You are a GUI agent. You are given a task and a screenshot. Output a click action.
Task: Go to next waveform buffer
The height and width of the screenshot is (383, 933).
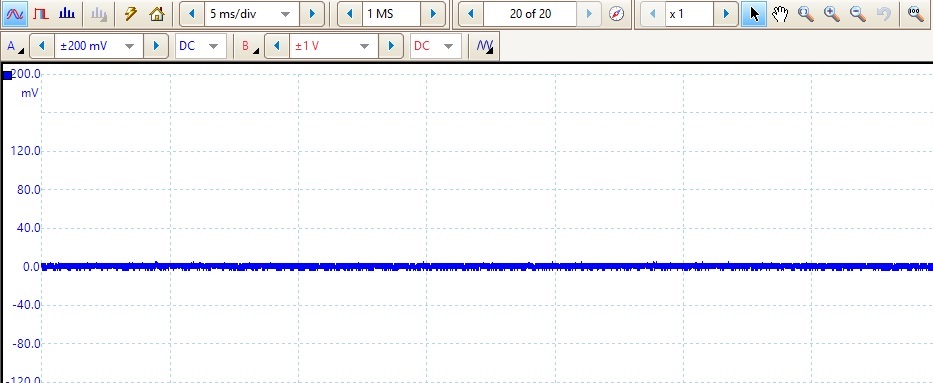(x=589, y=14)
